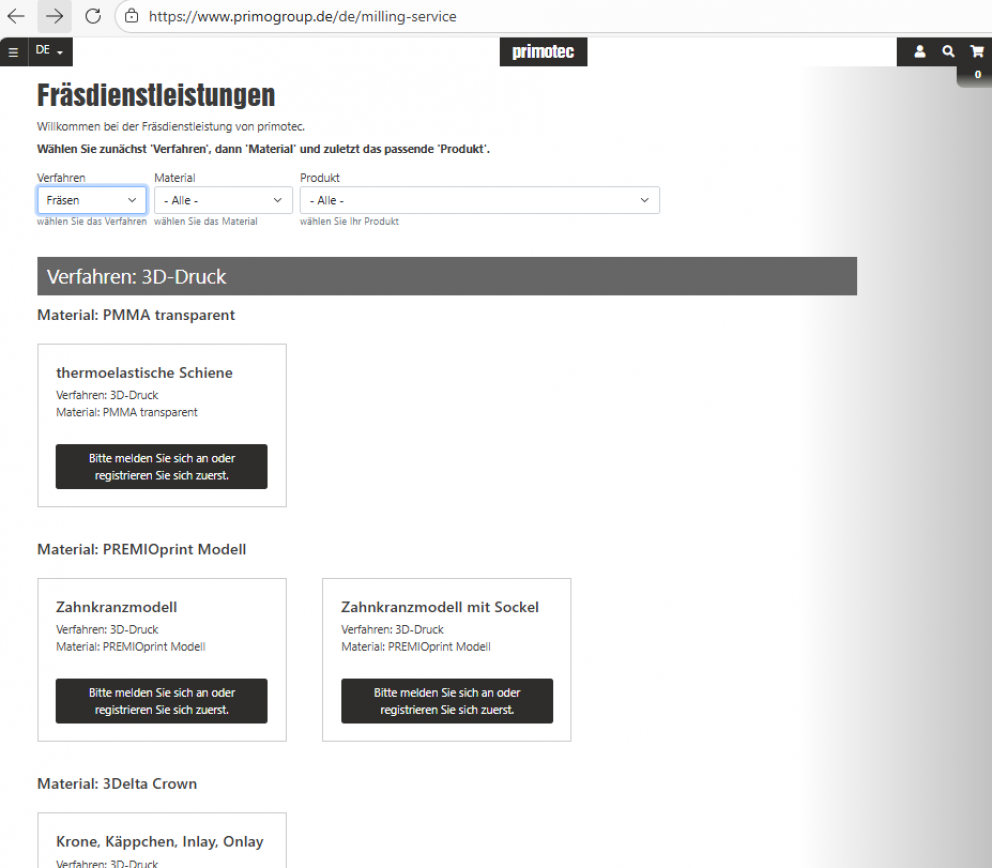Viewport: 992px width, 868px height.
Task: Select the Krone, Käppchen, Inlay, Onlay title
Action: pyautogui.click(x=159, y=841)
